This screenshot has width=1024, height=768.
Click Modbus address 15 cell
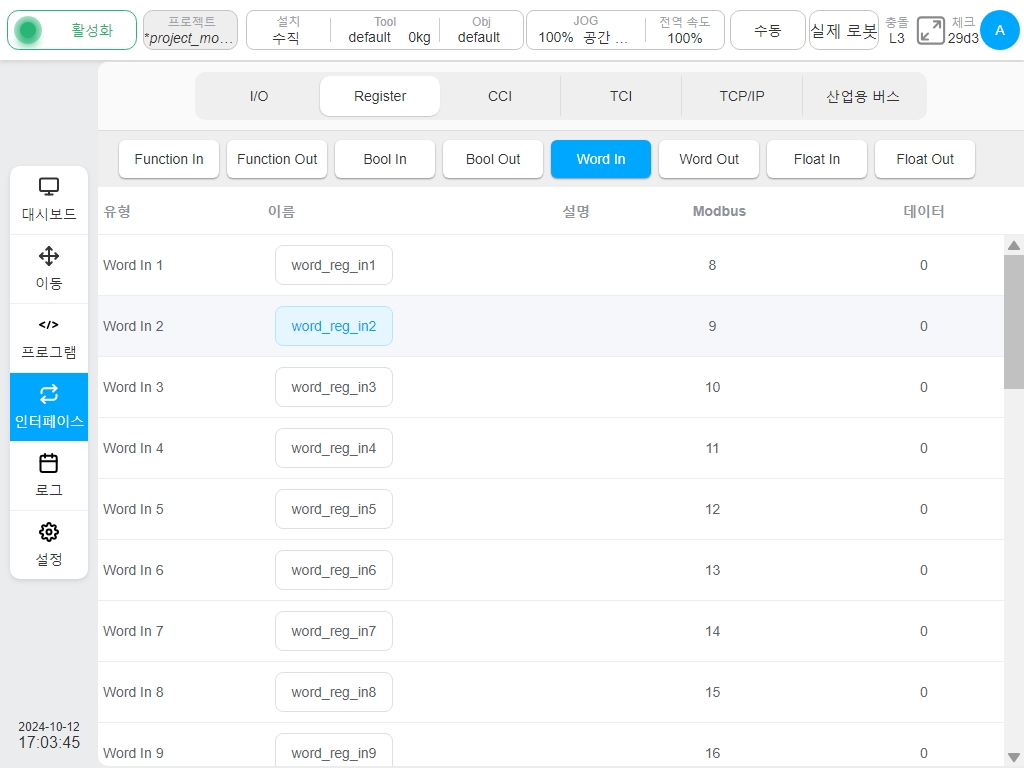click(x=712, y=692)
